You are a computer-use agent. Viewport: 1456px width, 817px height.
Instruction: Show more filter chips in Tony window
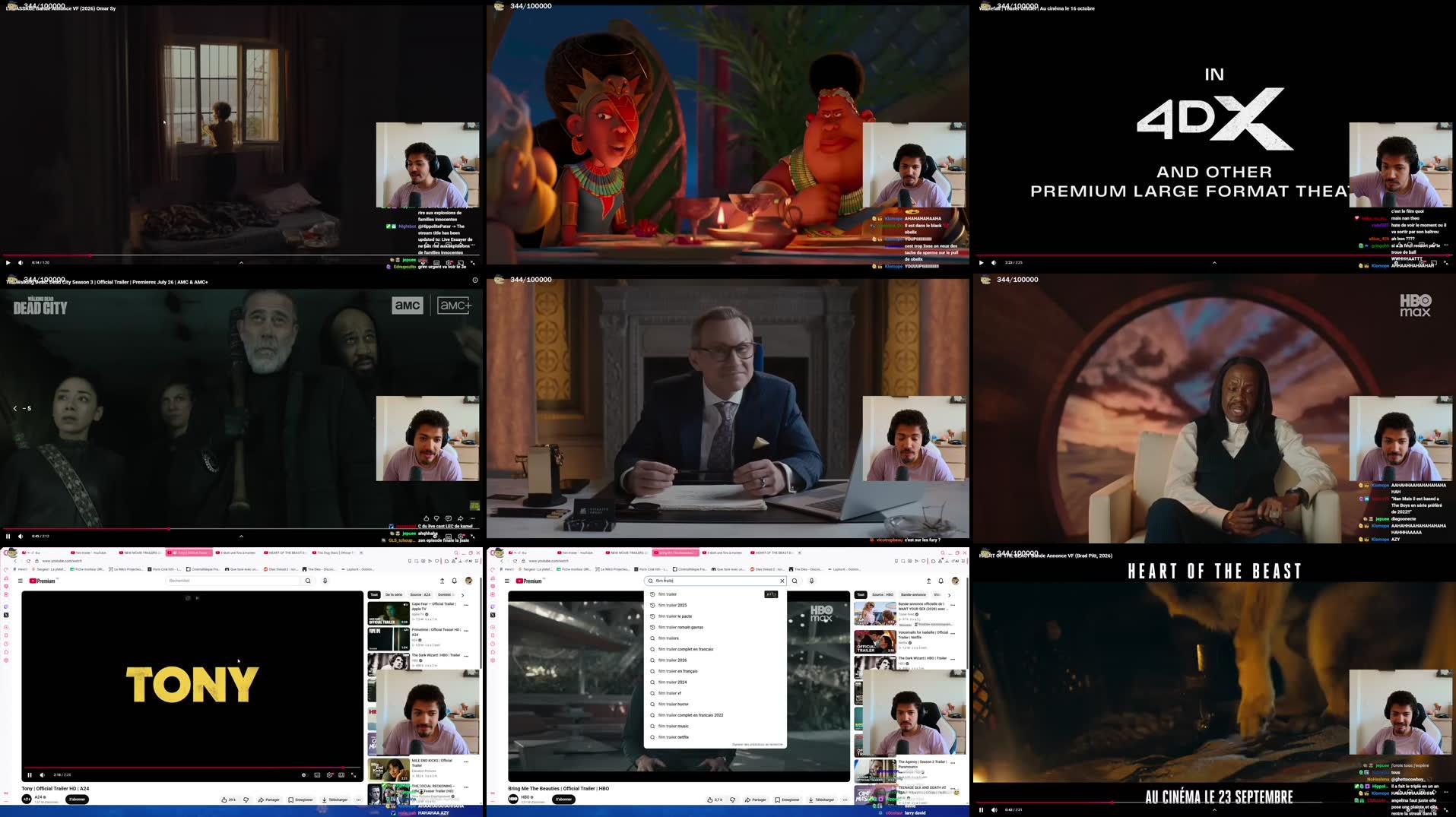coord(462,595)
